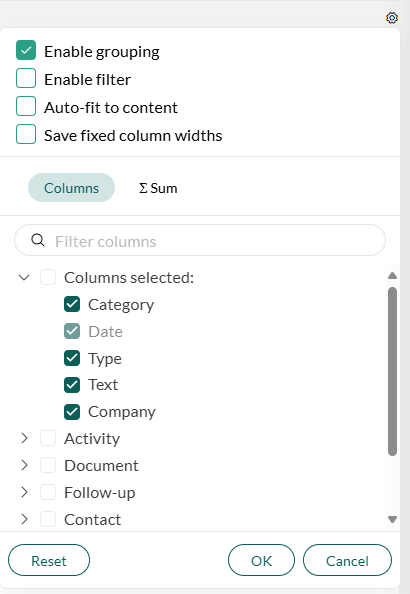Confirm with the OK button
The height and width of the screenshot is (594, 410).
tap(261, 561)
